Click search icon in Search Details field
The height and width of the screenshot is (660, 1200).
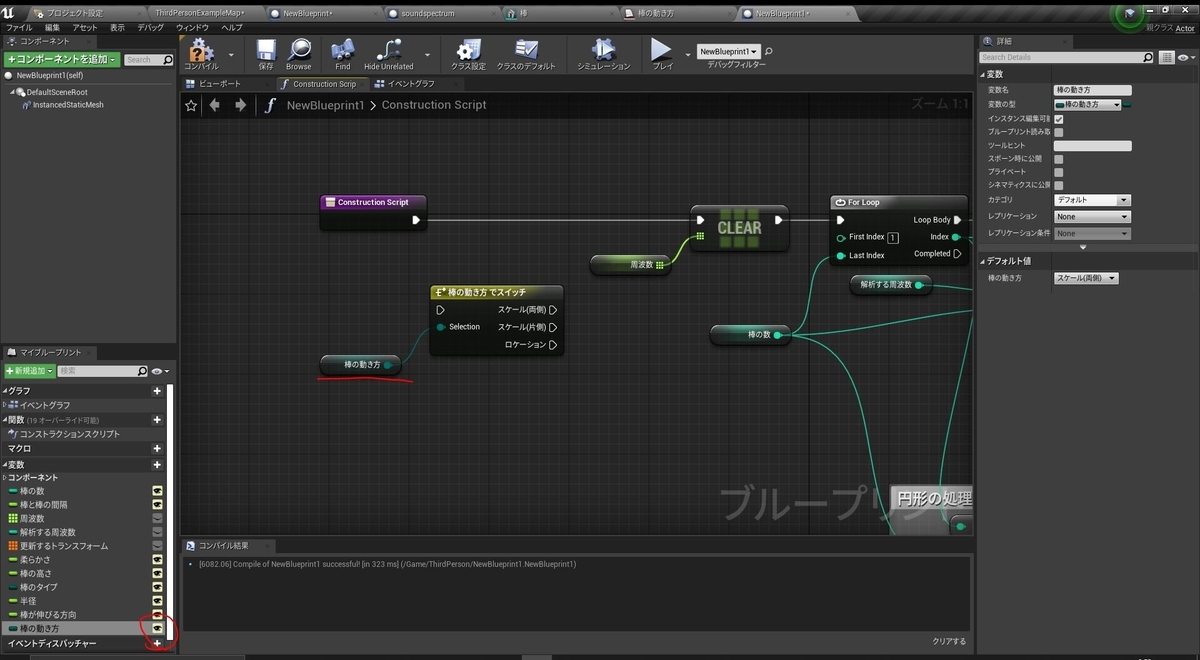click(x=1150, y=58)
